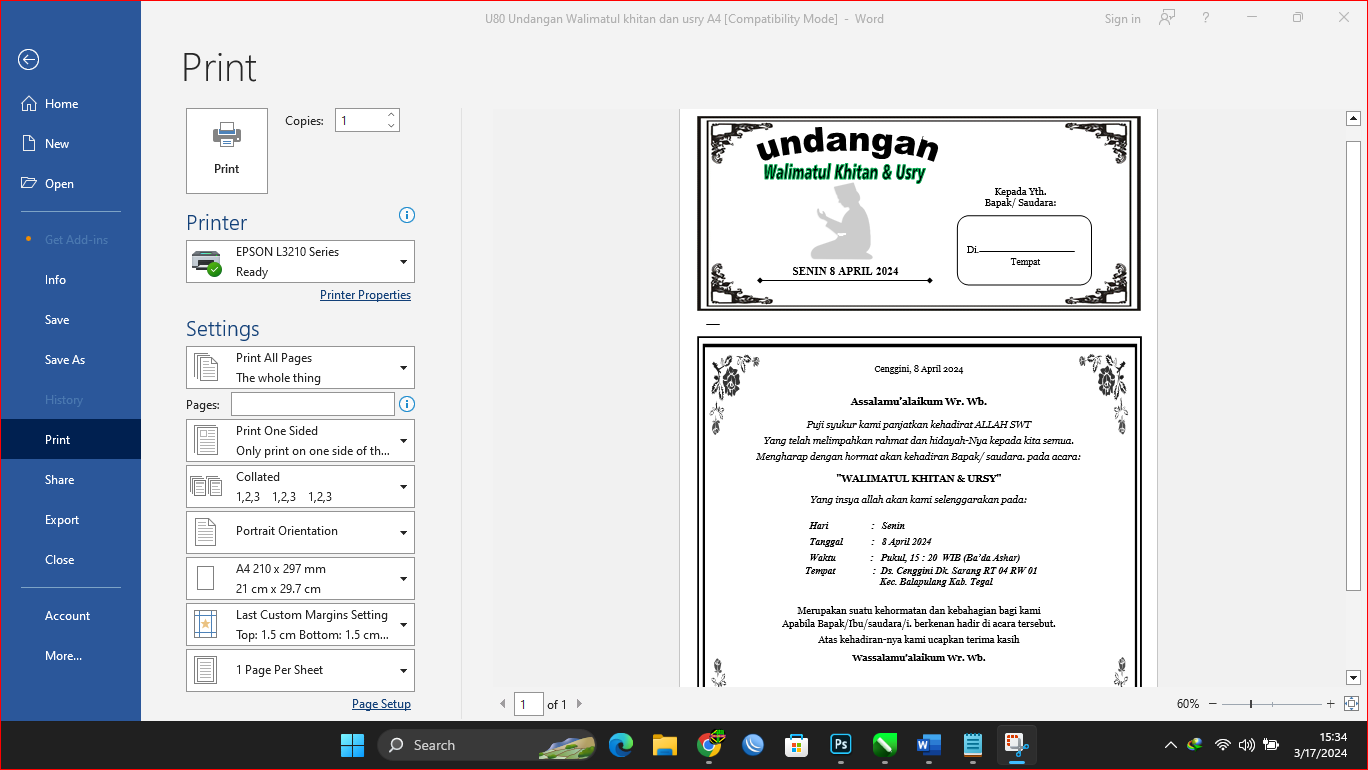Click the big Print button
The image size is (1368, 770).
click(227, 151)
